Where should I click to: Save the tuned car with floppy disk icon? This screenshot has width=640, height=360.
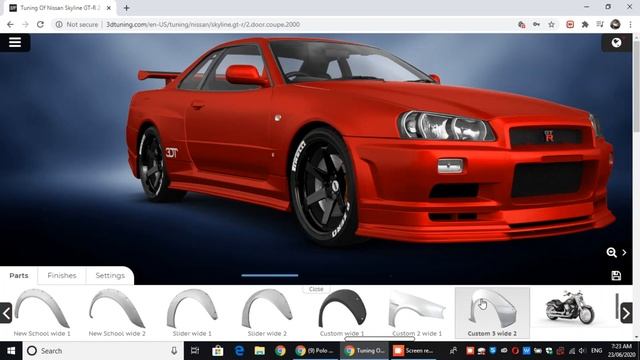[x=616, y=276]
